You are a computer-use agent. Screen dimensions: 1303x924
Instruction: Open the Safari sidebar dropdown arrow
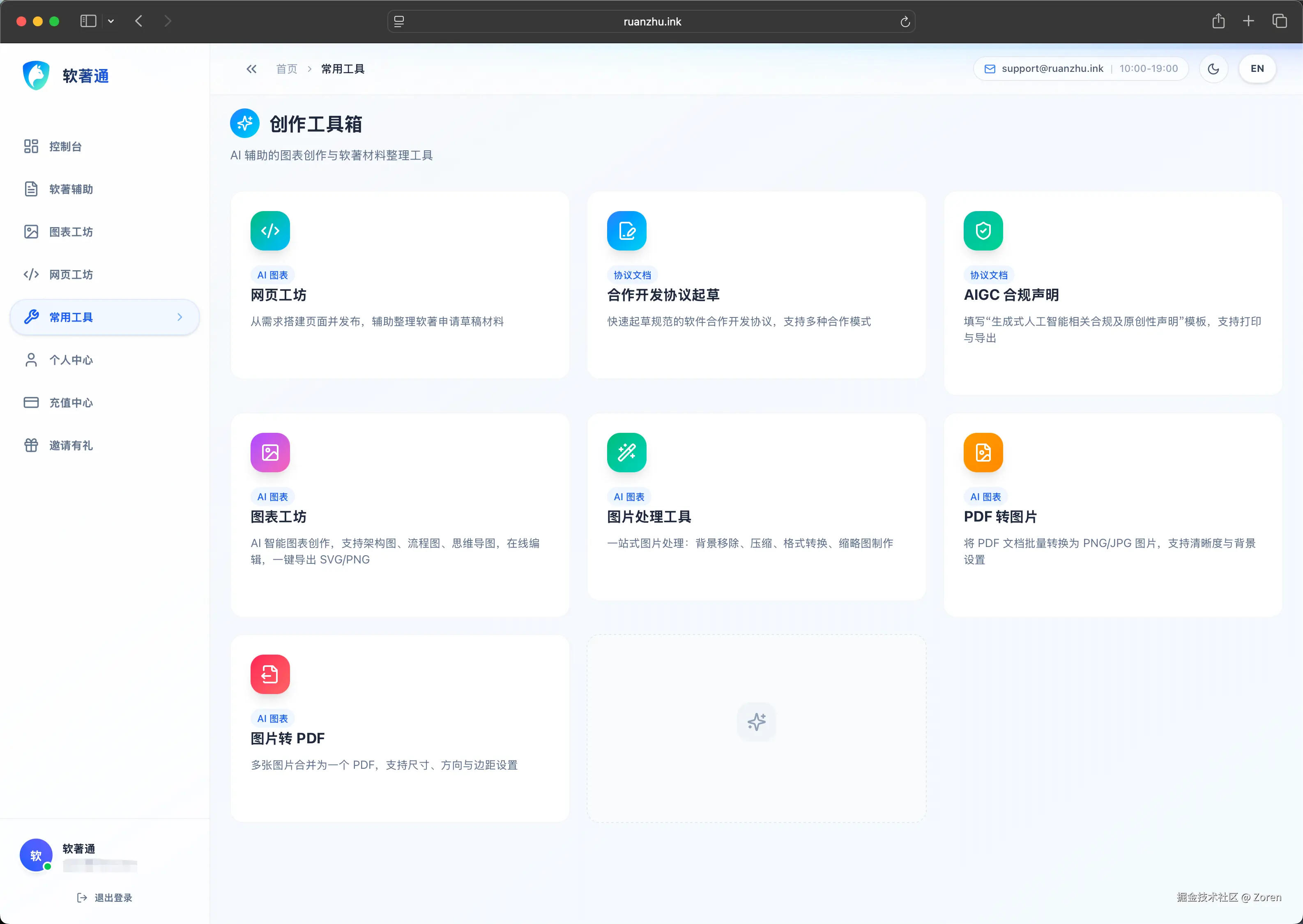click(x=111, y=21)
